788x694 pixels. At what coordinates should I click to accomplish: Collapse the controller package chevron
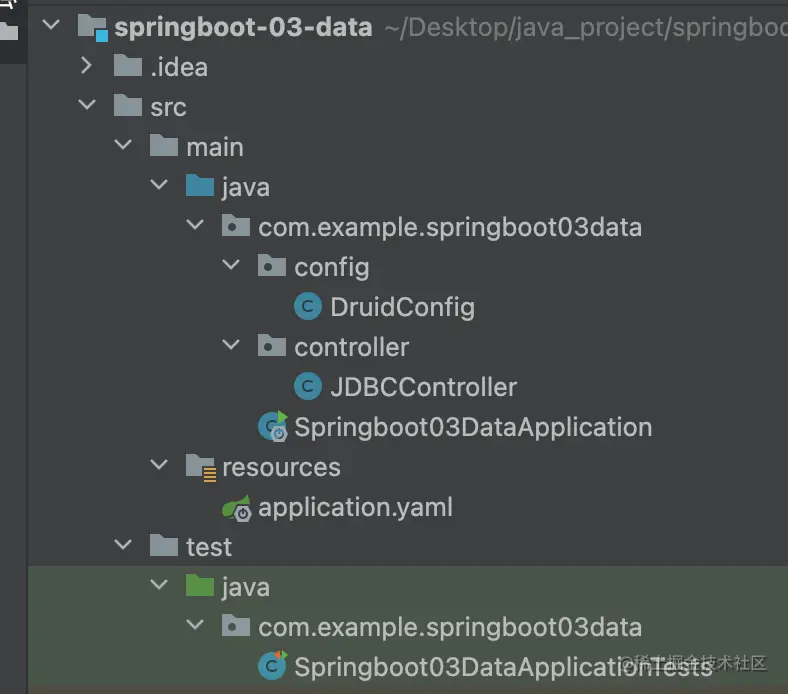231,345
